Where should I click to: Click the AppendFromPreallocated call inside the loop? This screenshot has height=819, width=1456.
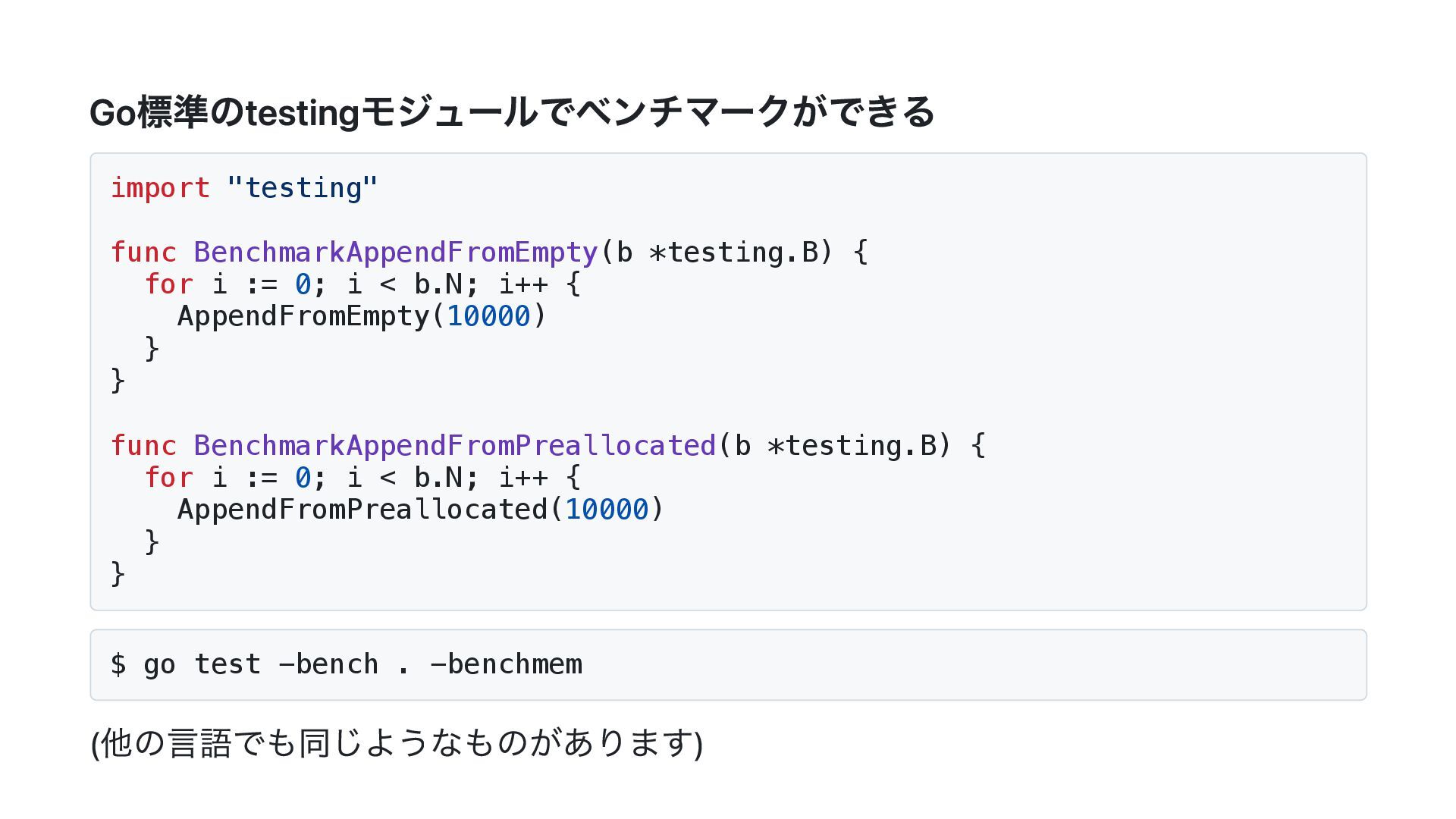click(362, 510)
